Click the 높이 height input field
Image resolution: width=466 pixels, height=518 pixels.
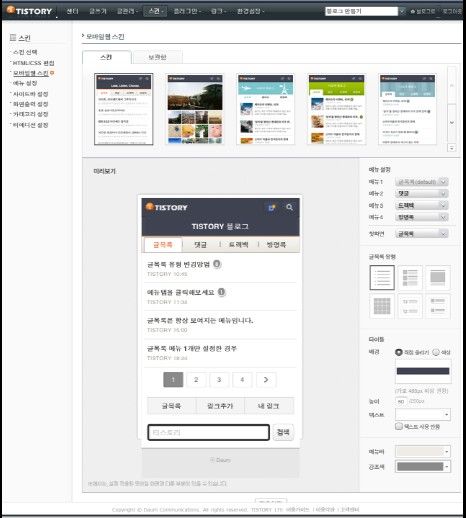coord(401,401)
